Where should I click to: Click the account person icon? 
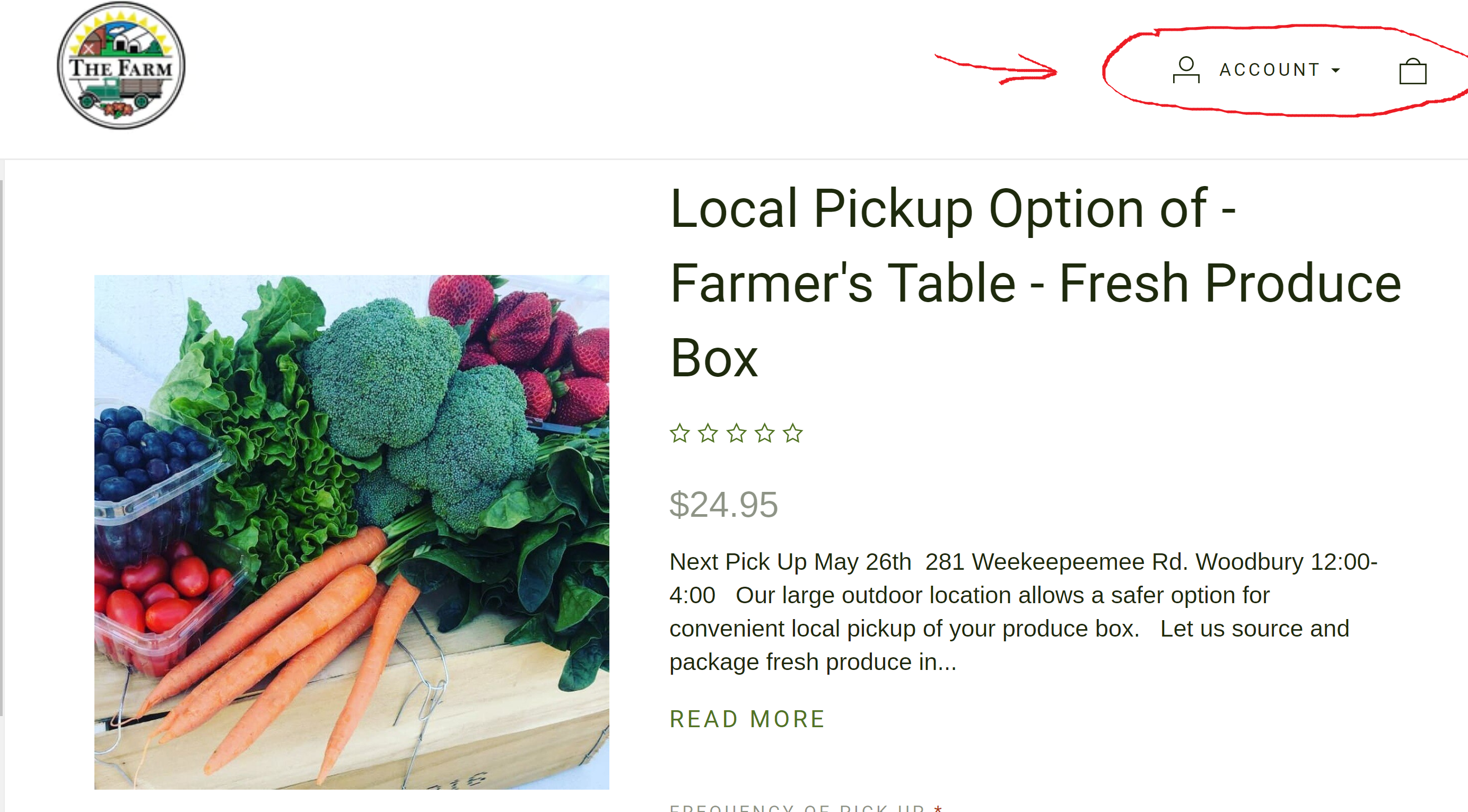pyautogui.click(x=1185, y=70)
